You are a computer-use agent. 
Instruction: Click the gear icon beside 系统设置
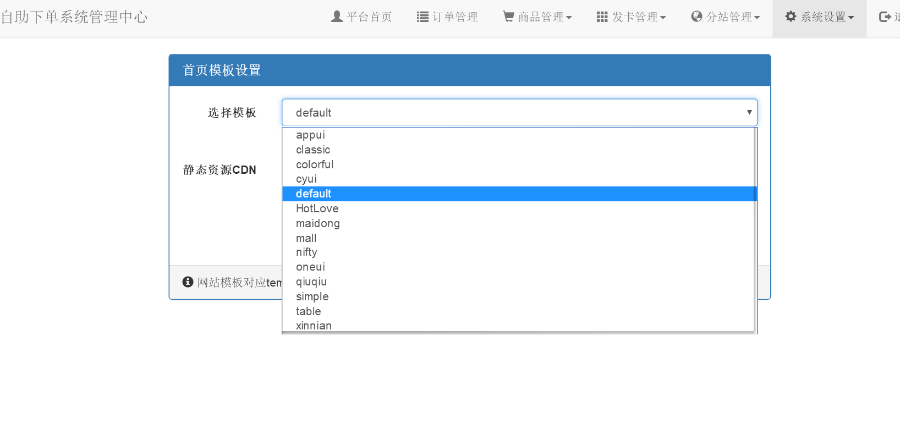coord(791,16)
